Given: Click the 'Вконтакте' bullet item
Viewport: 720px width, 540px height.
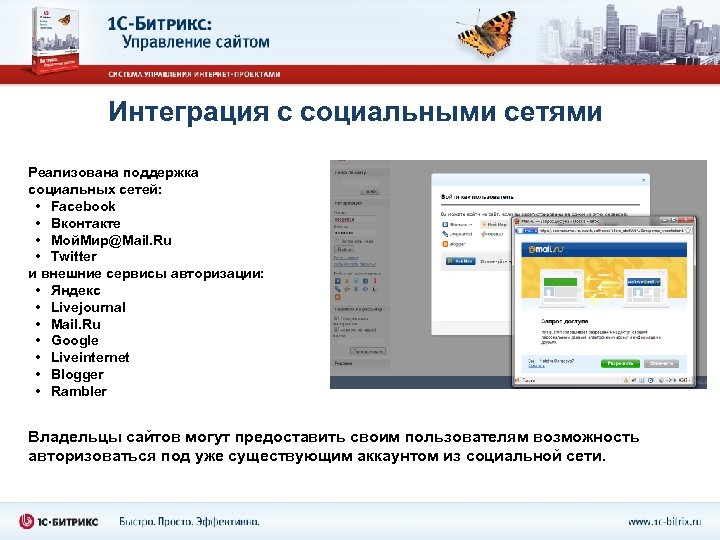Looking at the screenshot, I should click(x=86, y=224).
